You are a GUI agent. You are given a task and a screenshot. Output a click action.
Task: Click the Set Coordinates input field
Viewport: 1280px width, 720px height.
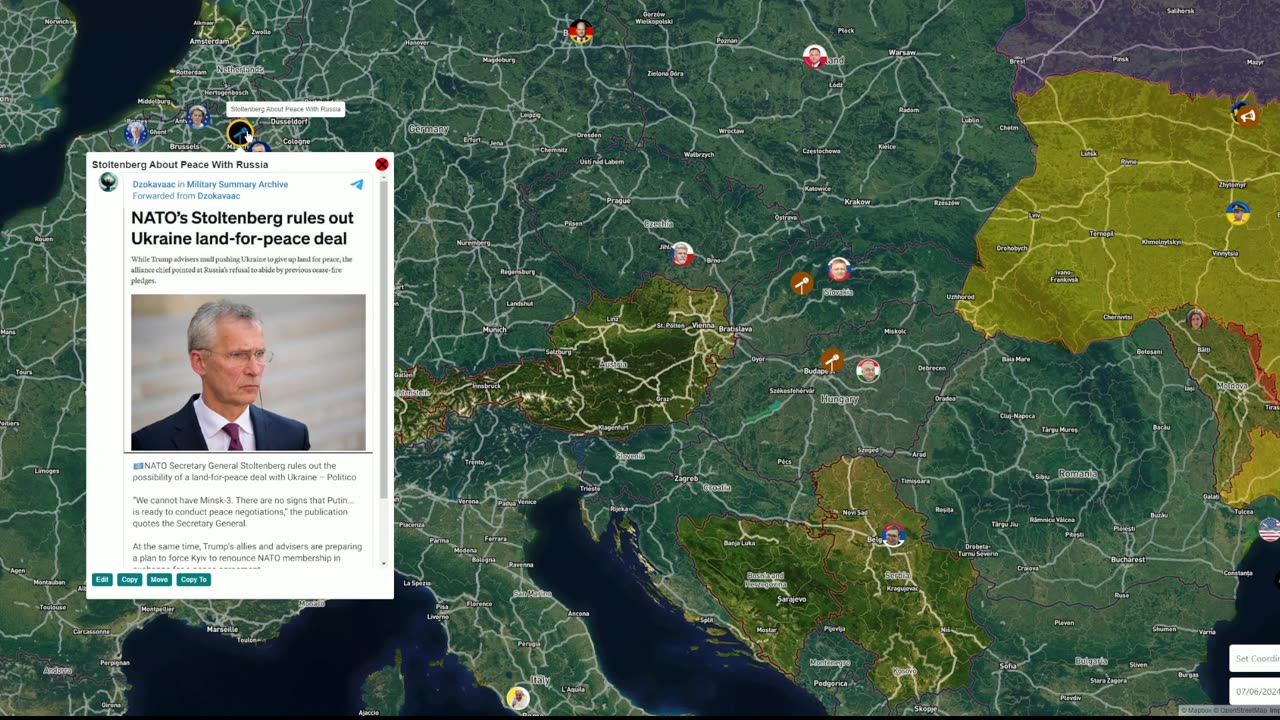click(x=1255, y=658)
